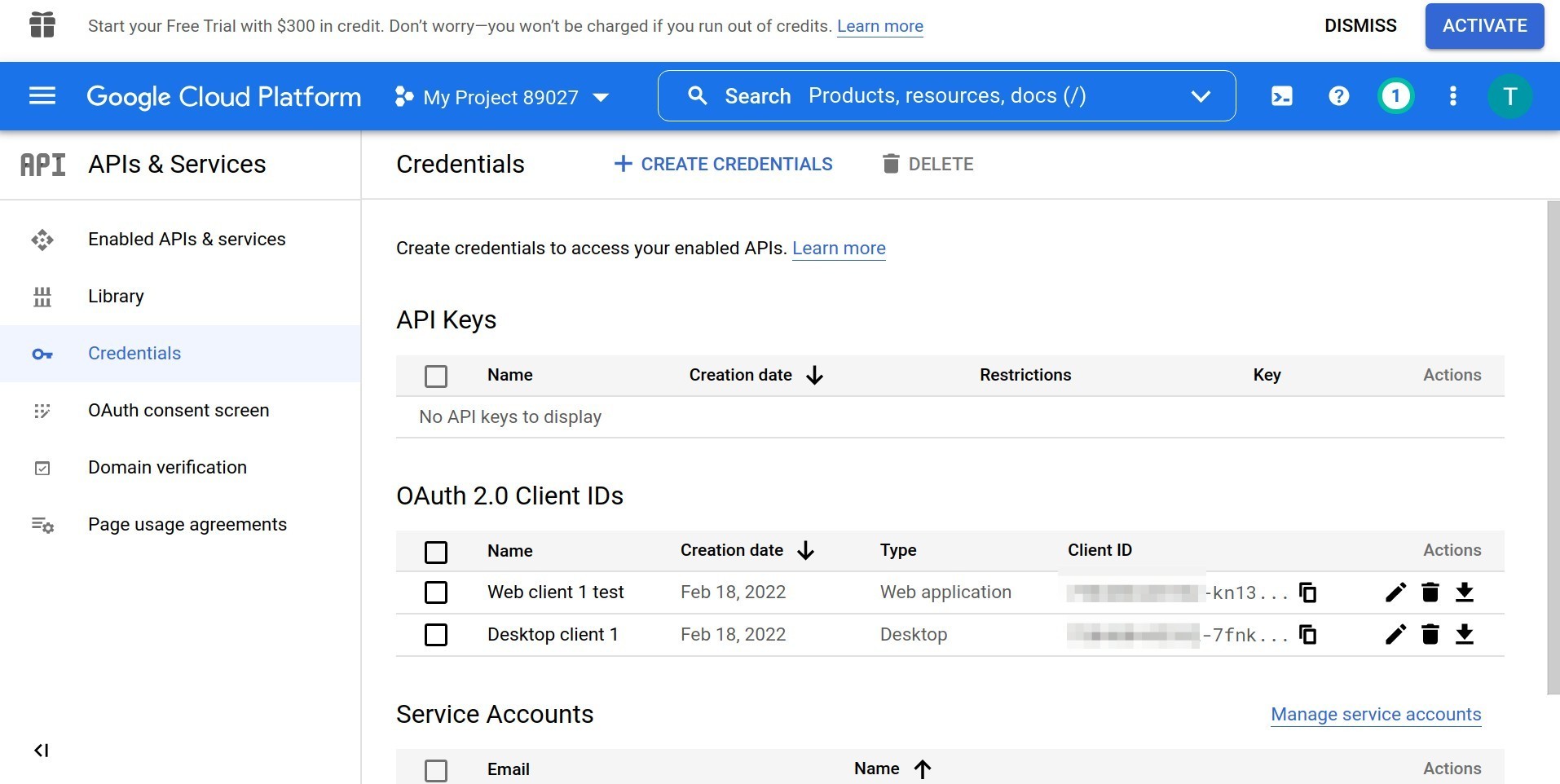Click into the Search products and resources field
1560x784 pixels.
945,96
